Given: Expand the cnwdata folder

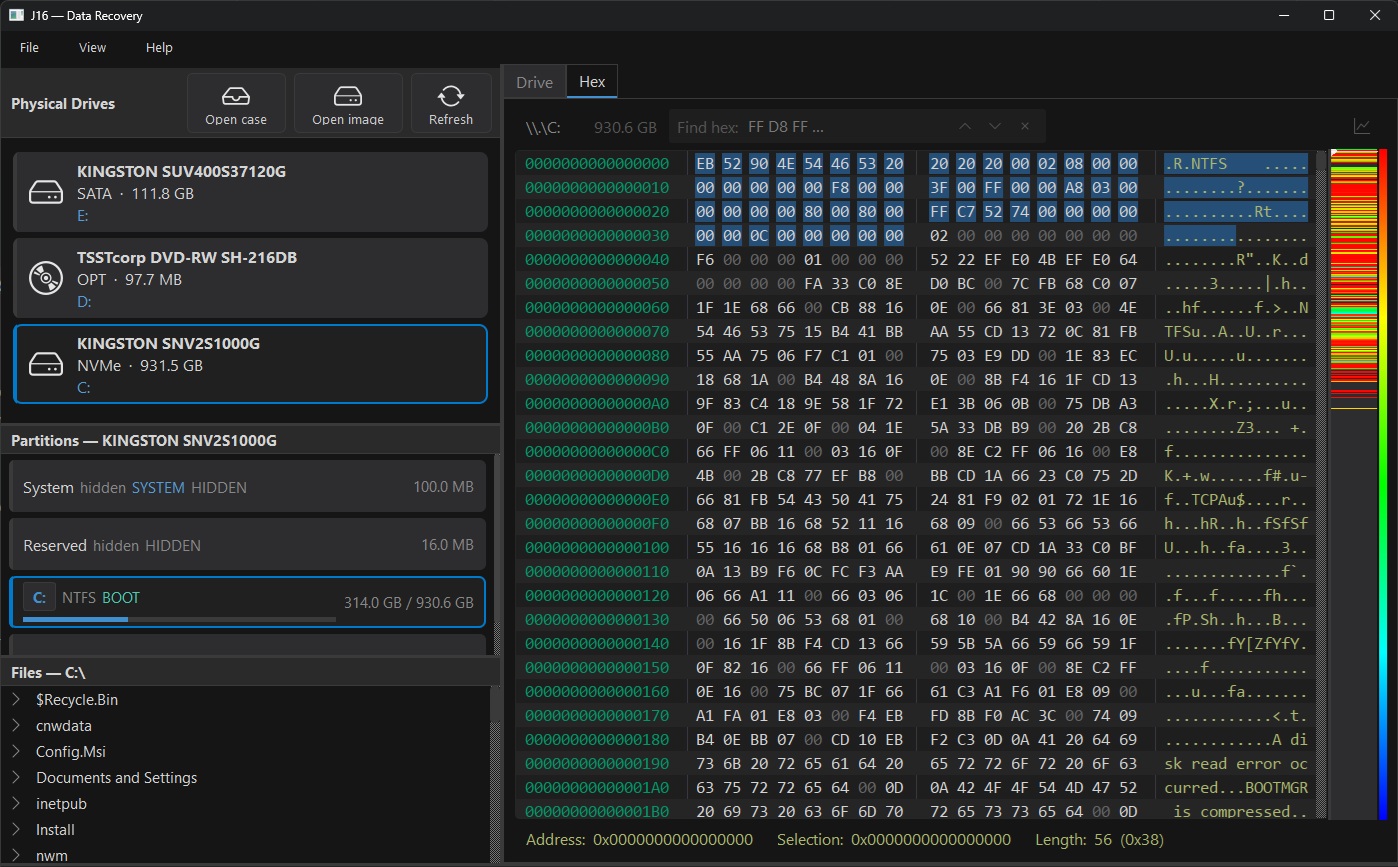Looking at the screenshot, I should click(x=17, y=725).
